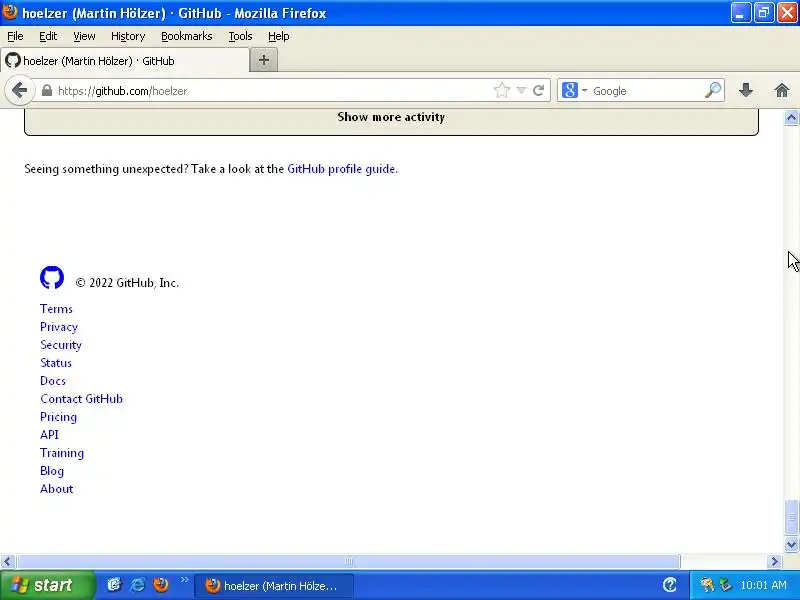The height and width of the screenshot is (600, 800).
Task: Reload the page with the refresh icon
Action: pyautogui.click(x=538, y=91)
